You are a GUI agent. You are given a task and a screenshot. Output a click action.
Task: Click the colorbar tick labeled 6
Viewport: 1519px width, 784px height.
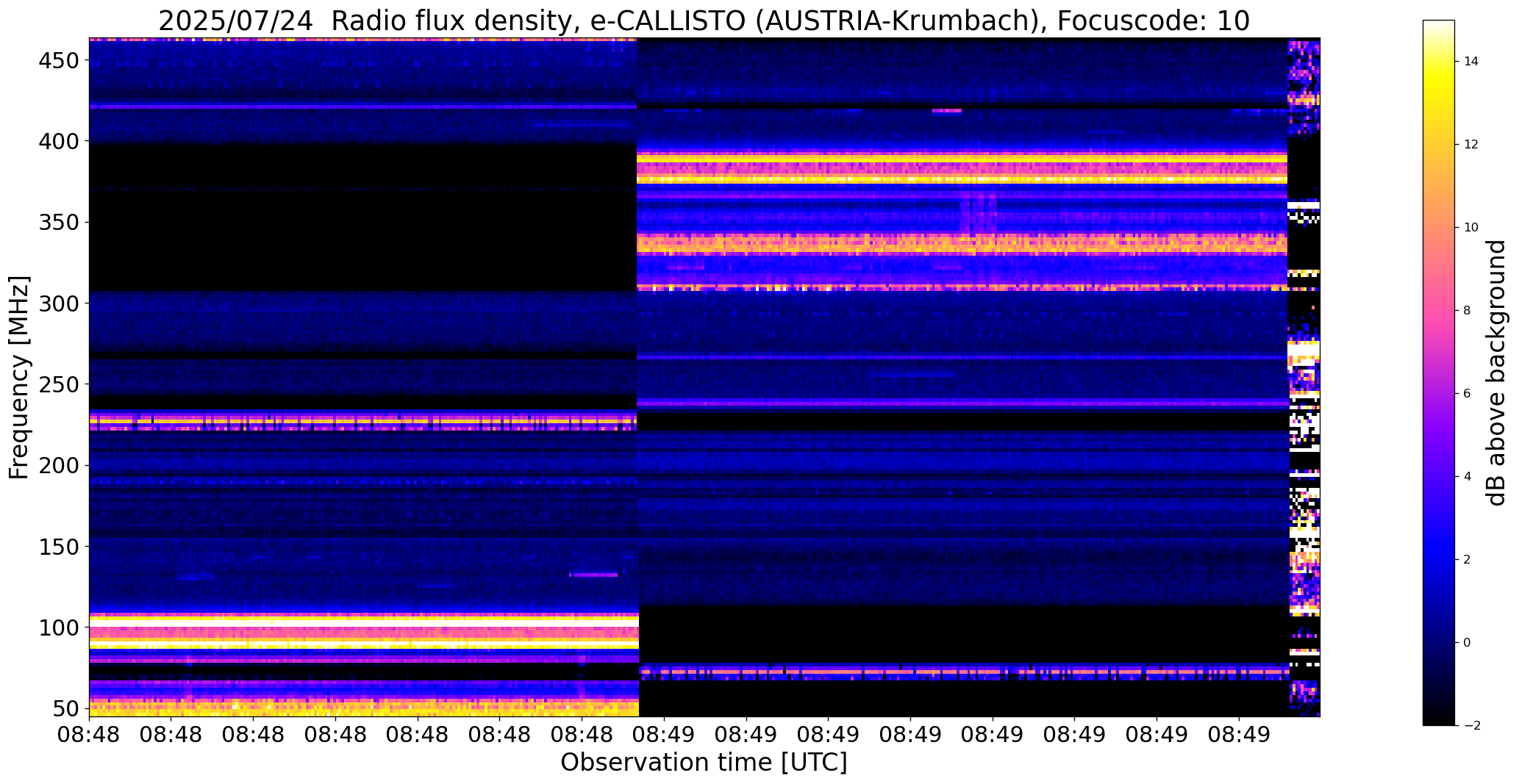pos(1468,394)
